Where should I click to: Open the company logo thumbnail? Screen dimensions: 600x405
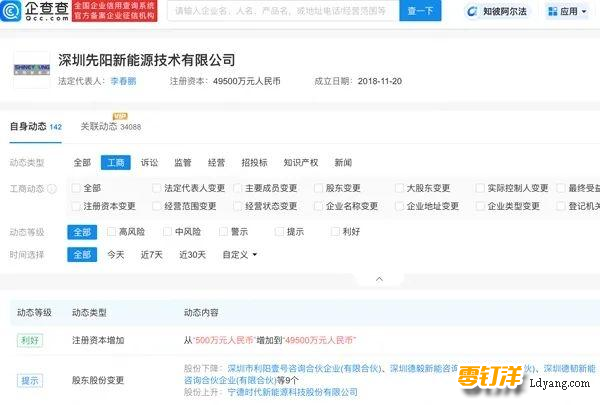[32, 70]
